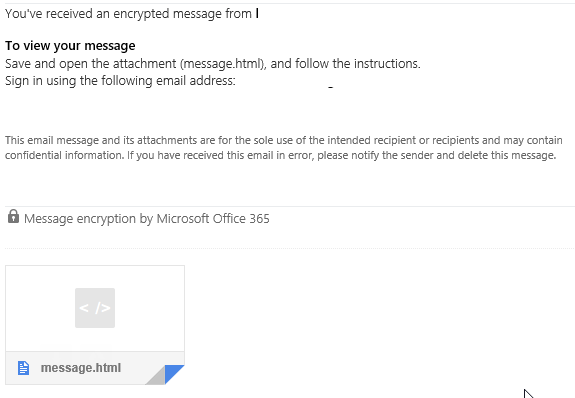
Task: Click 'Sign in using the following email address' line
Action: click(120, 81)
